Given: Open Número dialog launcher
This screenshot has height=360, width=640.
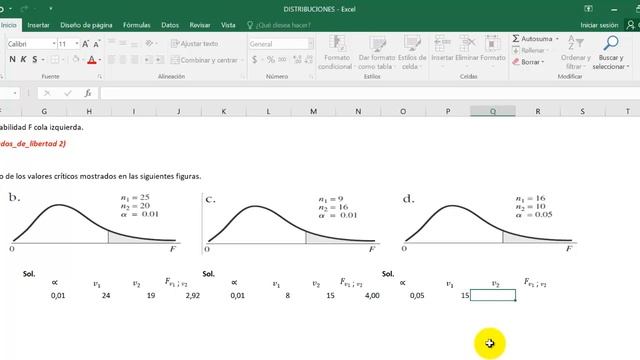Looking at the screenshot, I should [x=311, y=76].
